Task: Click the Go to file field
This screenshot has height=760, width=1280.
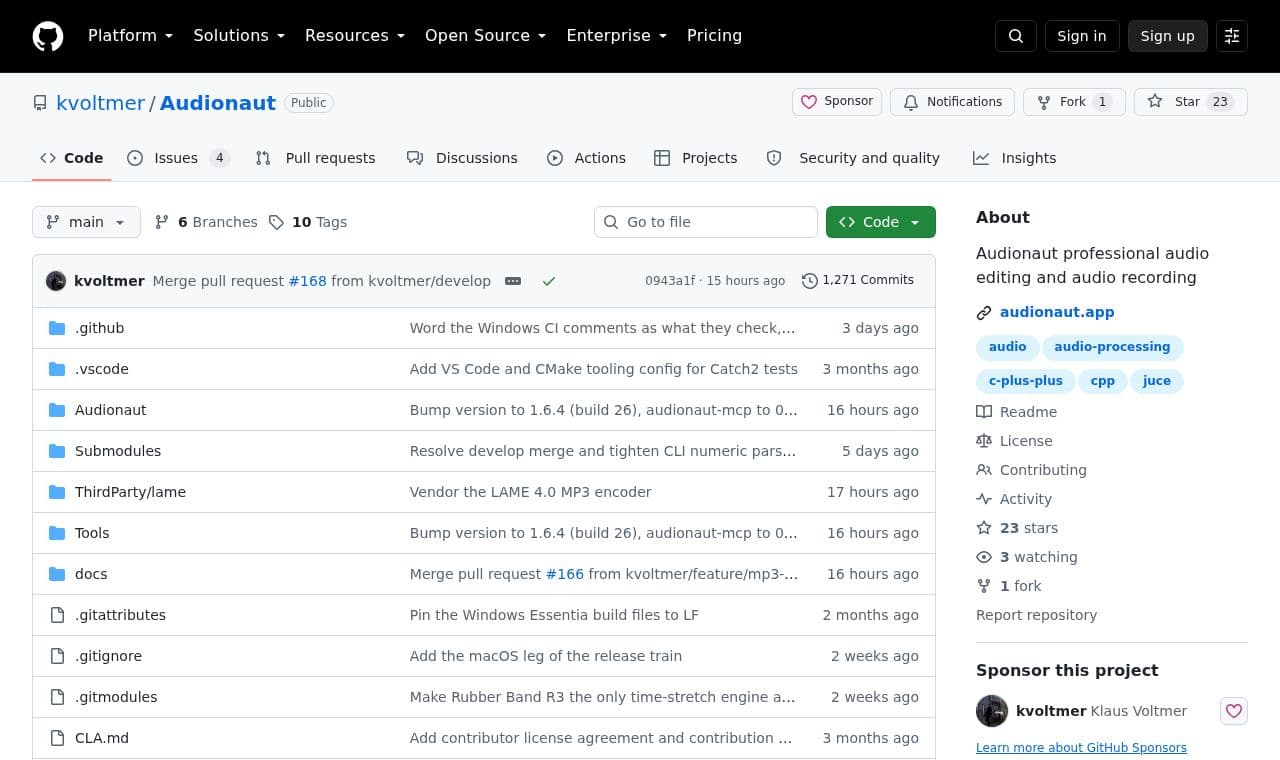Action: click(706, 222)
